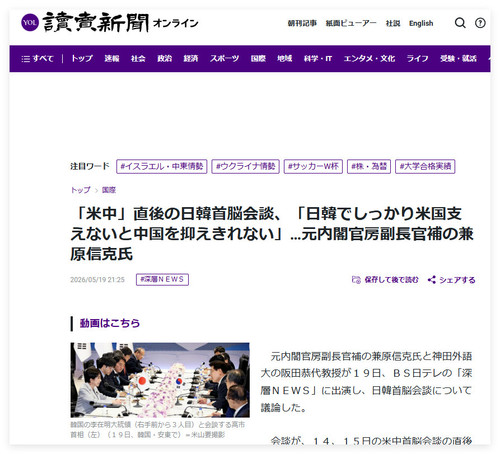Click the date 2026/05/19 21:25
The width and height of the screenshot is (500, 454).
pyautogui.click(x=97, y=279)
